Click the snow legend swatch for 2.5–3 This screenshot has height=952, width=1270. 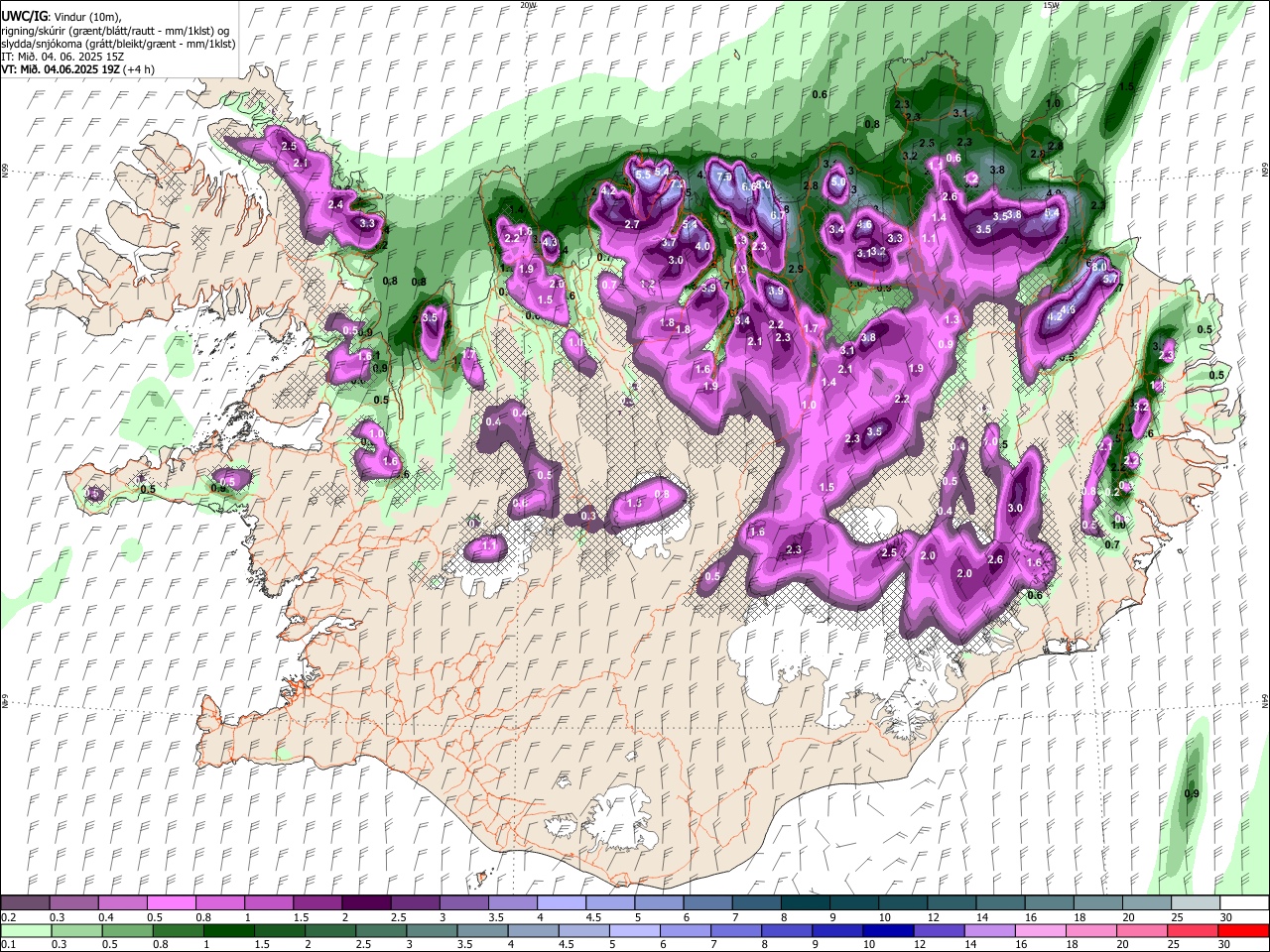pos(415,902)
